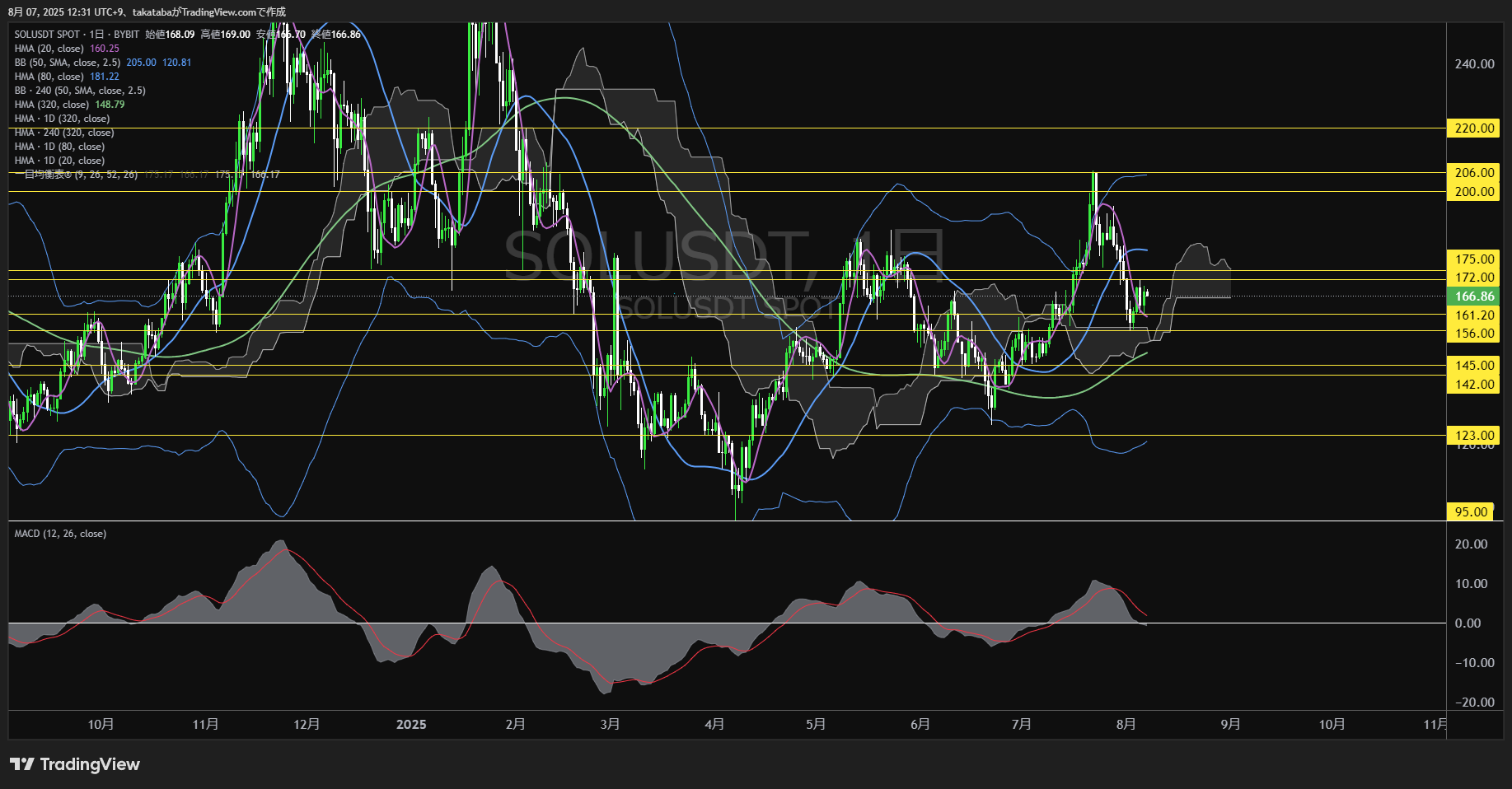Click the 4月 time axis label
Image resolution: width=1512 pixels, height=789 pixels.
coord(714,725)
